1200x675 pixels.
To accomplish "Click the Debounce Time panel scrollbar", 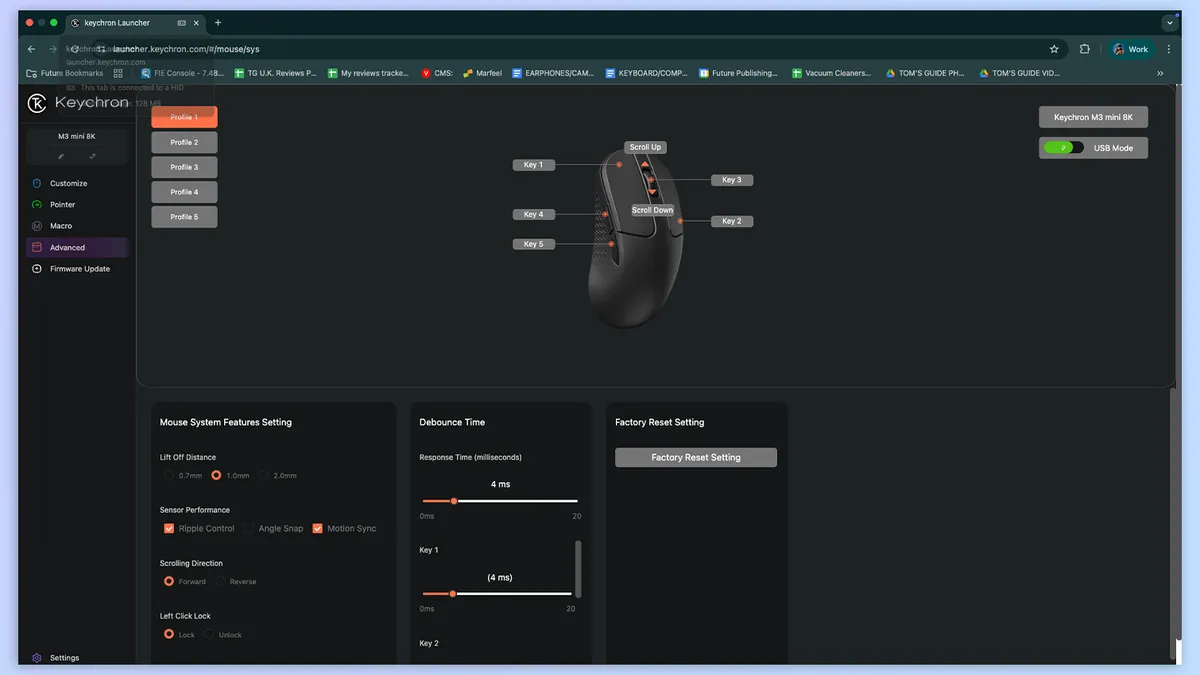I will [578, 570].
